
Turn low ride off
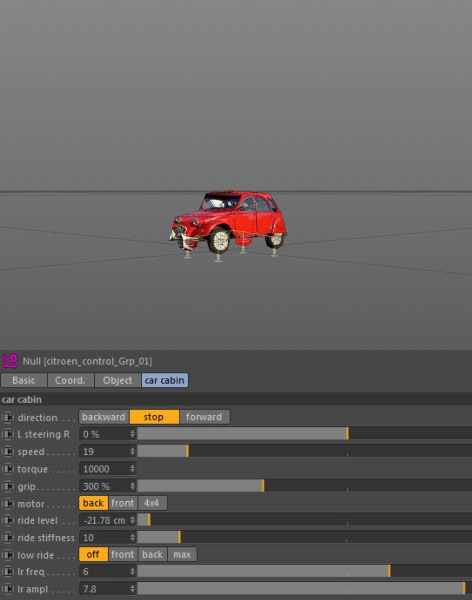click(93, 554)
